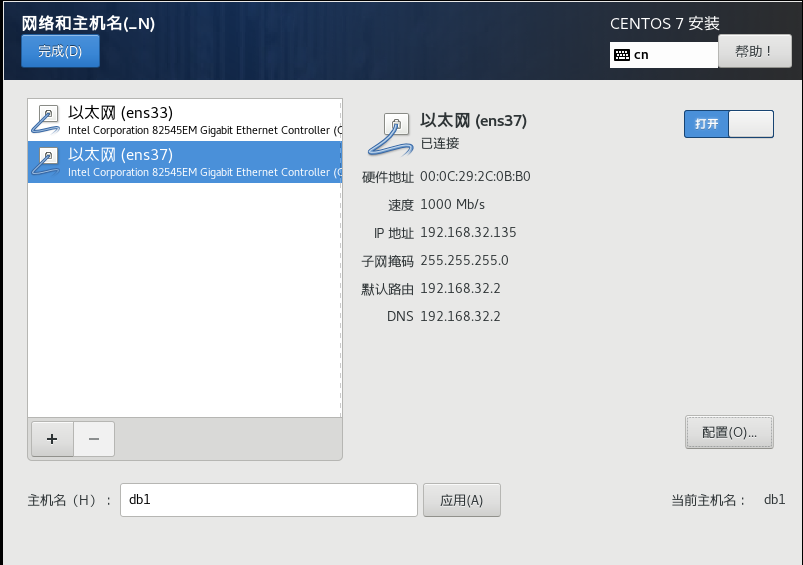803x565 pixels.
Task: Click the hardware address 00:0C:29:2C:0B:B0
Action: coord(475,177)
